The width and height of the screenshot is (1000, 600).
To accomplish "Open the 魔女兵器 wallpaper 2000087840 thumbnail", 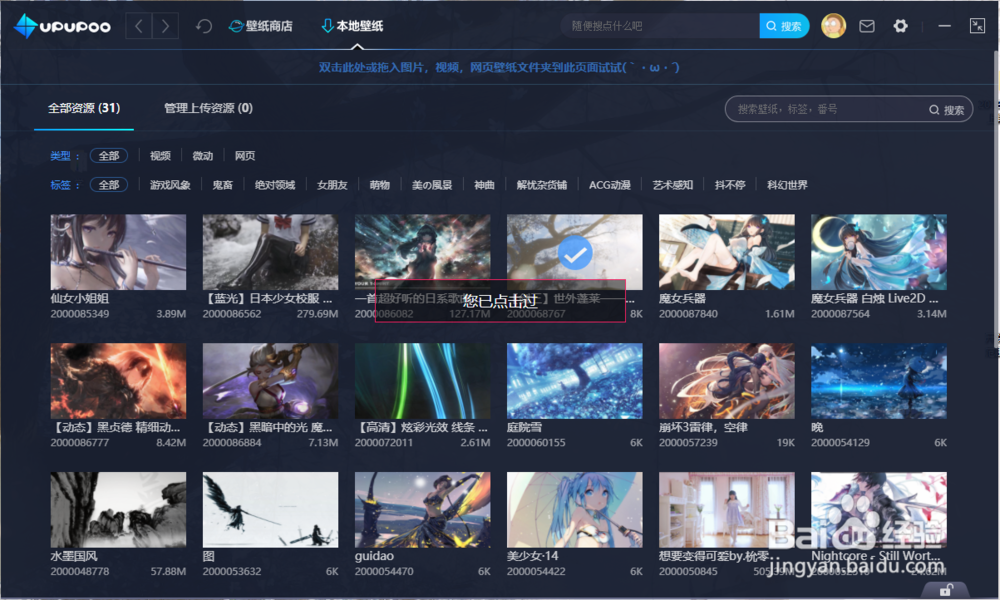I will [x=726, y=252].
